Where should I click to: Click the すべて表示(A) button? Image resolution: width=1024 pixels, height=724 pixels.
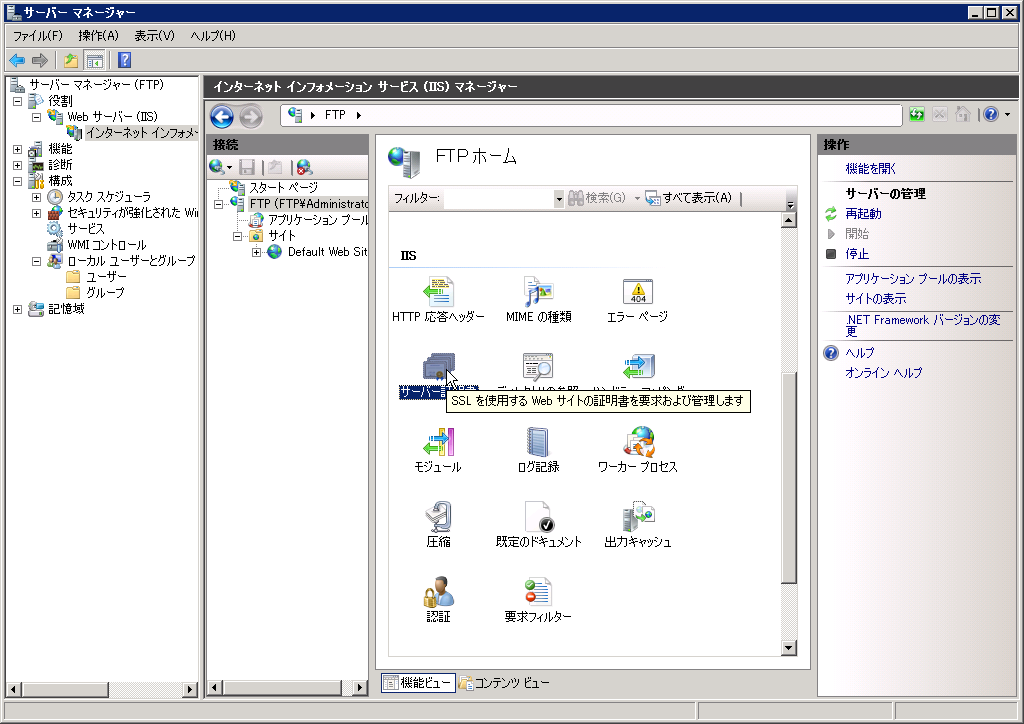point(689,198)
